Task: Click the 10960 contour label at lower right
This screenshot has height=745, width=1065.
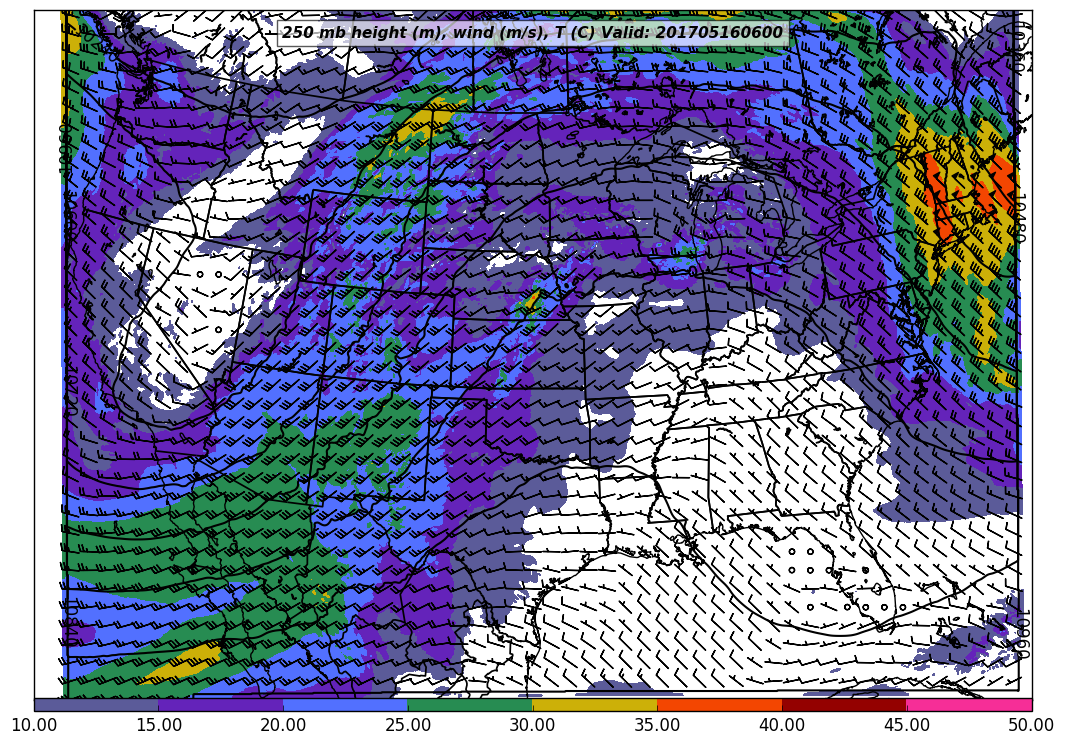Action: point(1018,635)
